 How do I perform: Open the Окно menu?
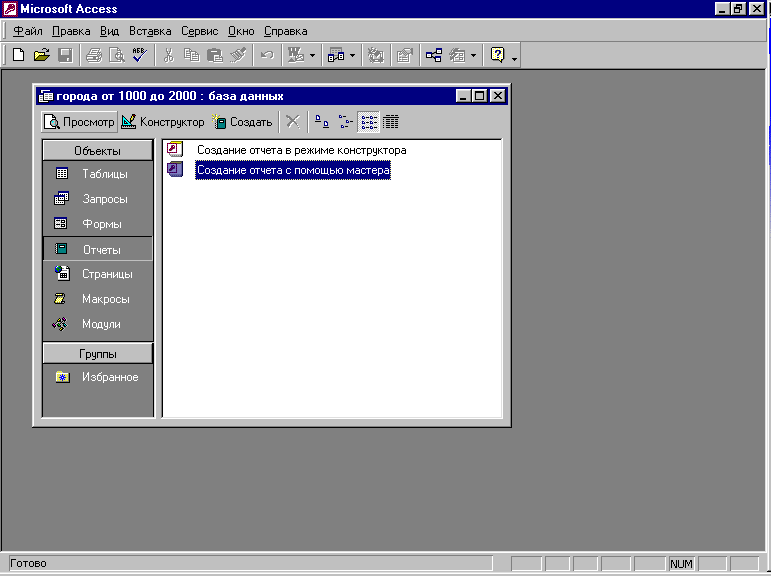point(241,31)
